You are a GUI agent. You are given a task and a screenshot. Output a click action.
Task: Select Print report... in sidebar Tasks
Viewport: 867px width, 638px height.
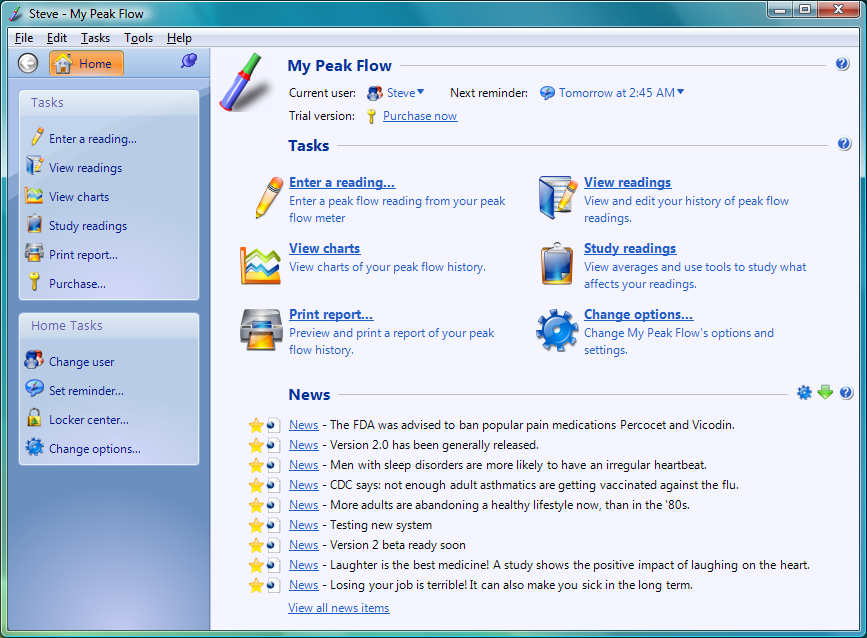tap(83, 255)
